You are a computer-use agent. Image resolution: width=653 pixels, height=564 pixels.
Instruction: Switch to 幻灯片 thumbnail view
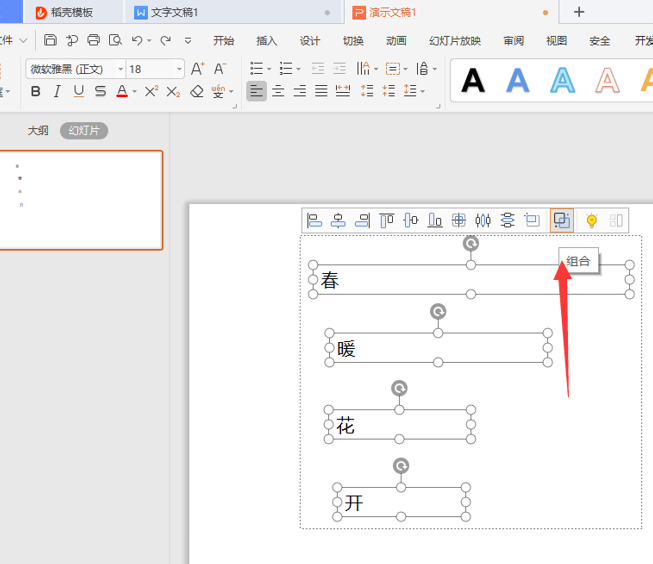84,131
